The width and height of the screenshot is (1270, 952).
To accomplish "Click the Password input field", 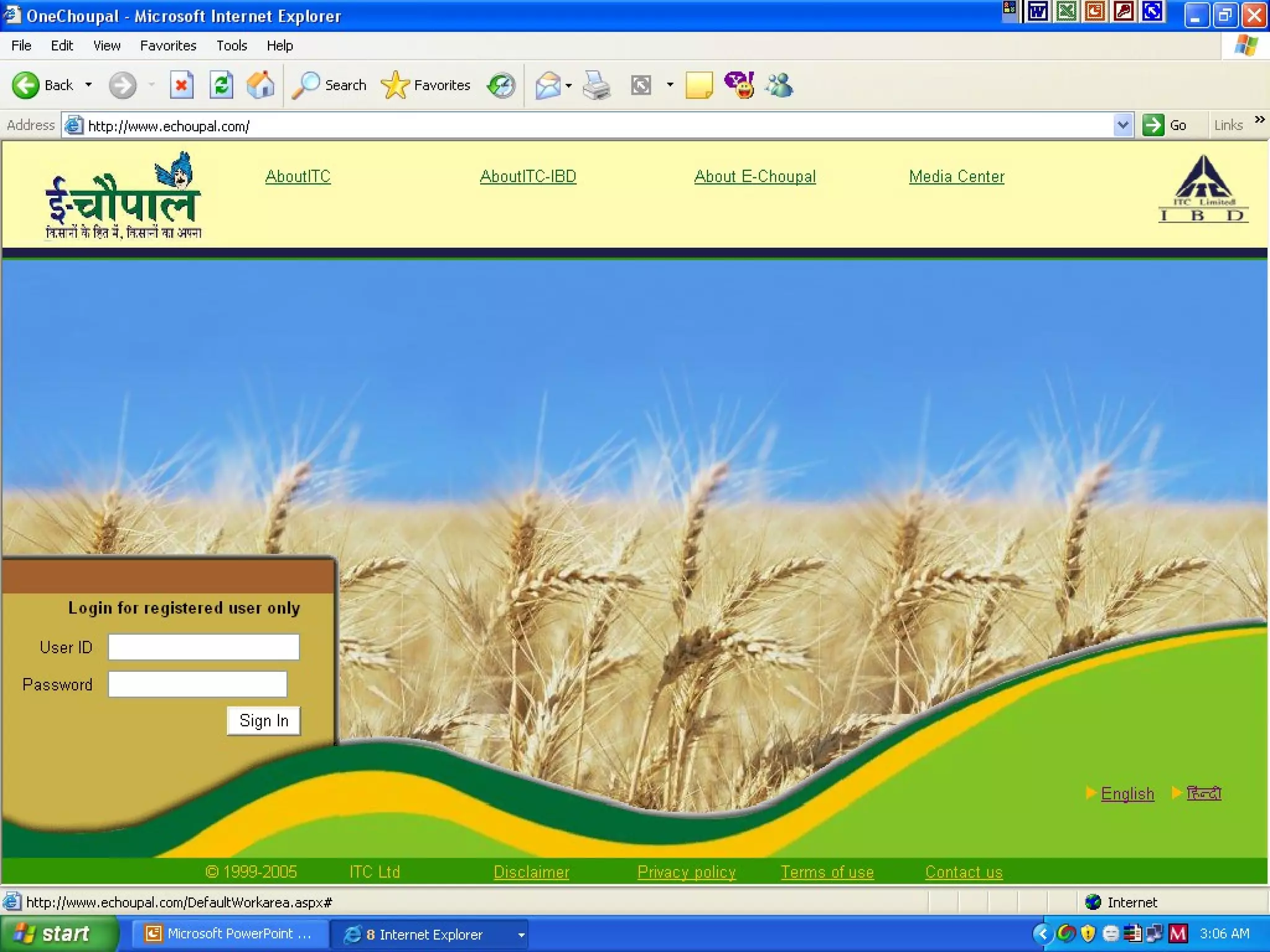I will click(197, 684).
